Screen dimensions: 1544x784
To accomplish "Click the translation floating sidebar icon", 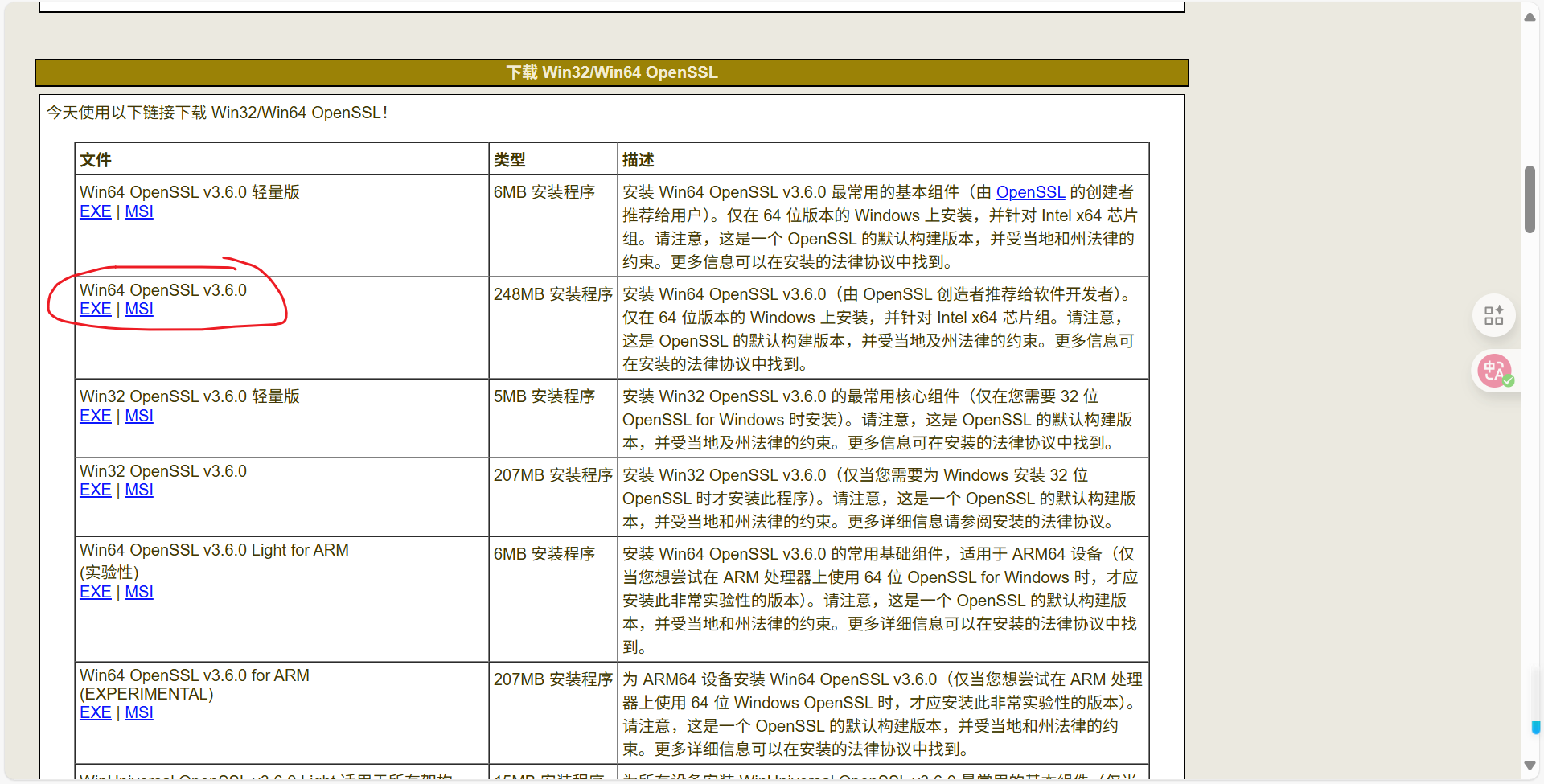I will pyautogui.click(x=1494, y=371).
